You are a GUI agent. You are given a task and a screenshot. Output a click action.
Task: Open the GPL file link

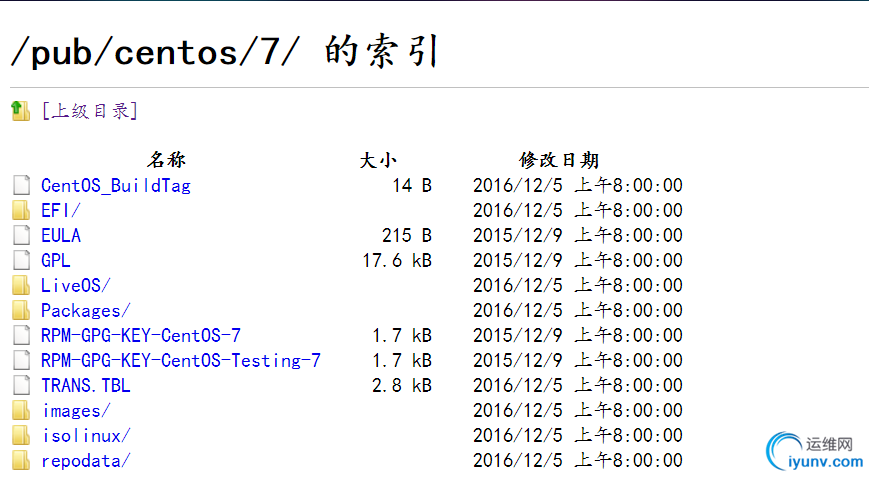(56, 261)
